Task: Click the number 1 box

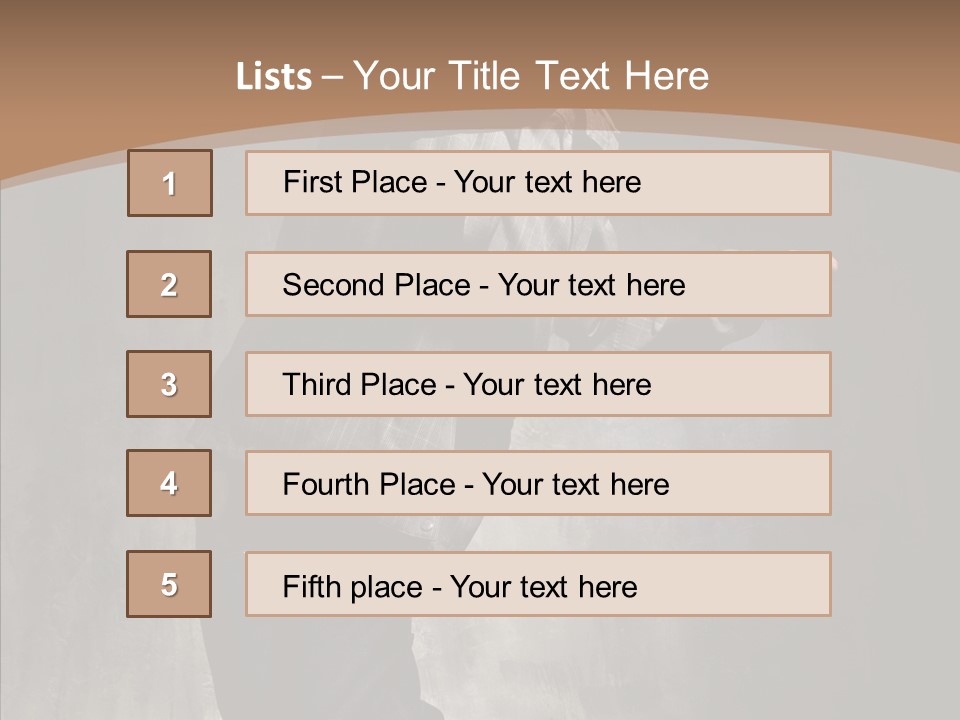Action: 170,183
